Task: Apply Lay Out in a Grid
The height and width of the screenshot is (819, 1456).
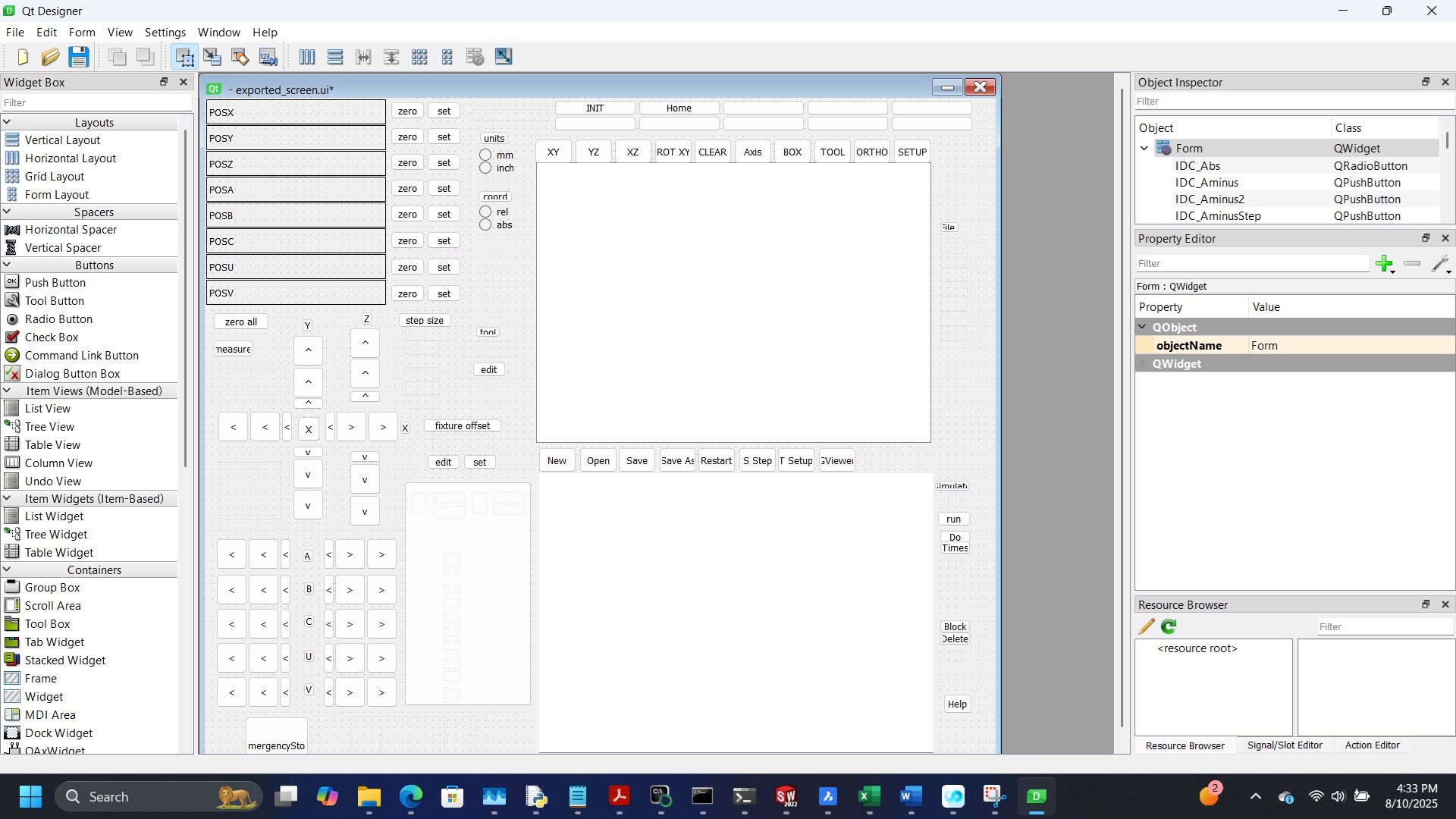Action: point(419,57)
